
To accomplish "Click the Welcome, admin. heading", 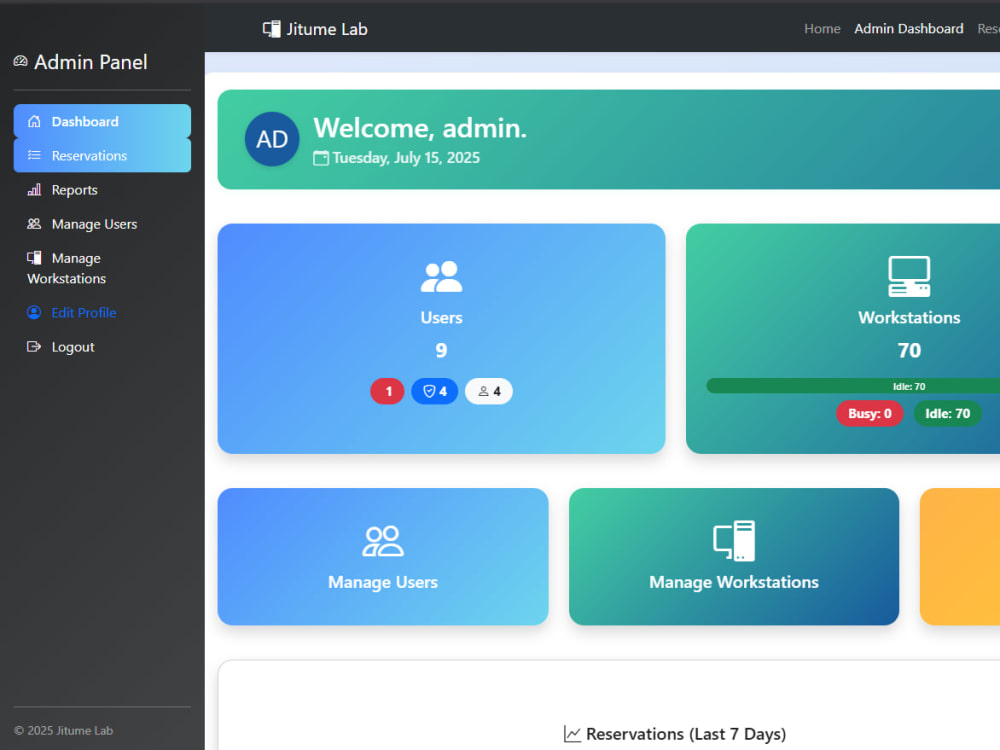I will pyautogui.click(x=420, y=128).
